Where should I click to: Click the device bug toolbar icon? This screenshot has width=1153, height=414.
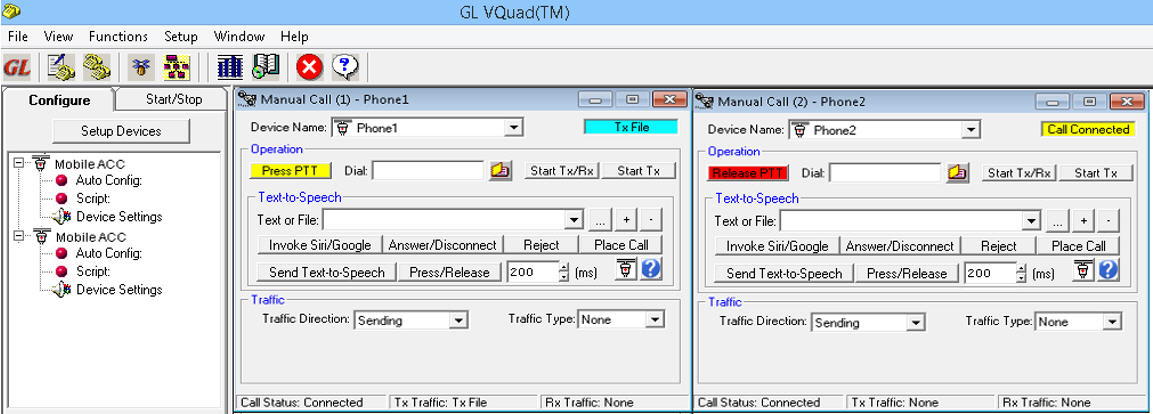142,68
